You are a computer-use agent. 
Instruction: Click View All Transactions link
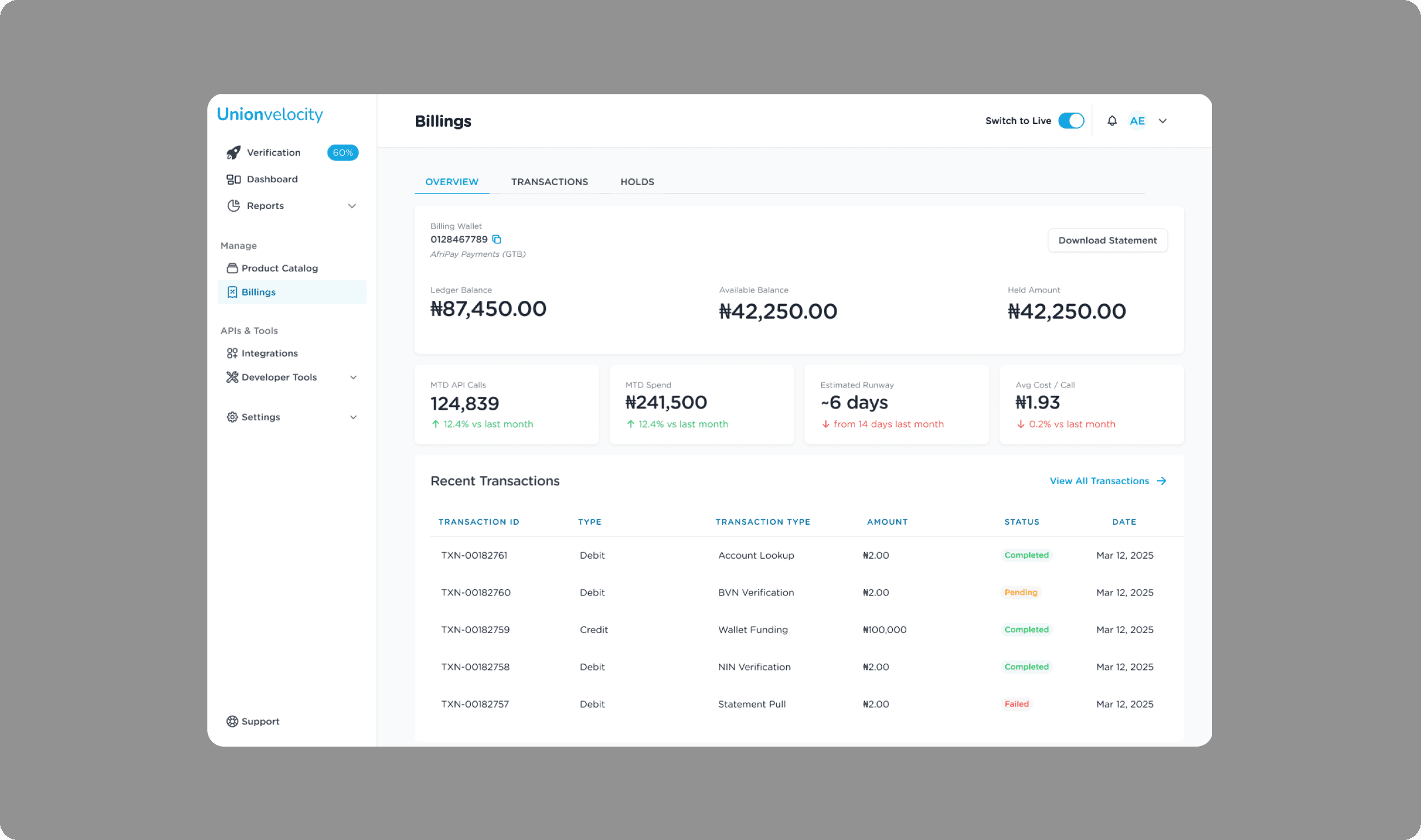pos(1099,481)
